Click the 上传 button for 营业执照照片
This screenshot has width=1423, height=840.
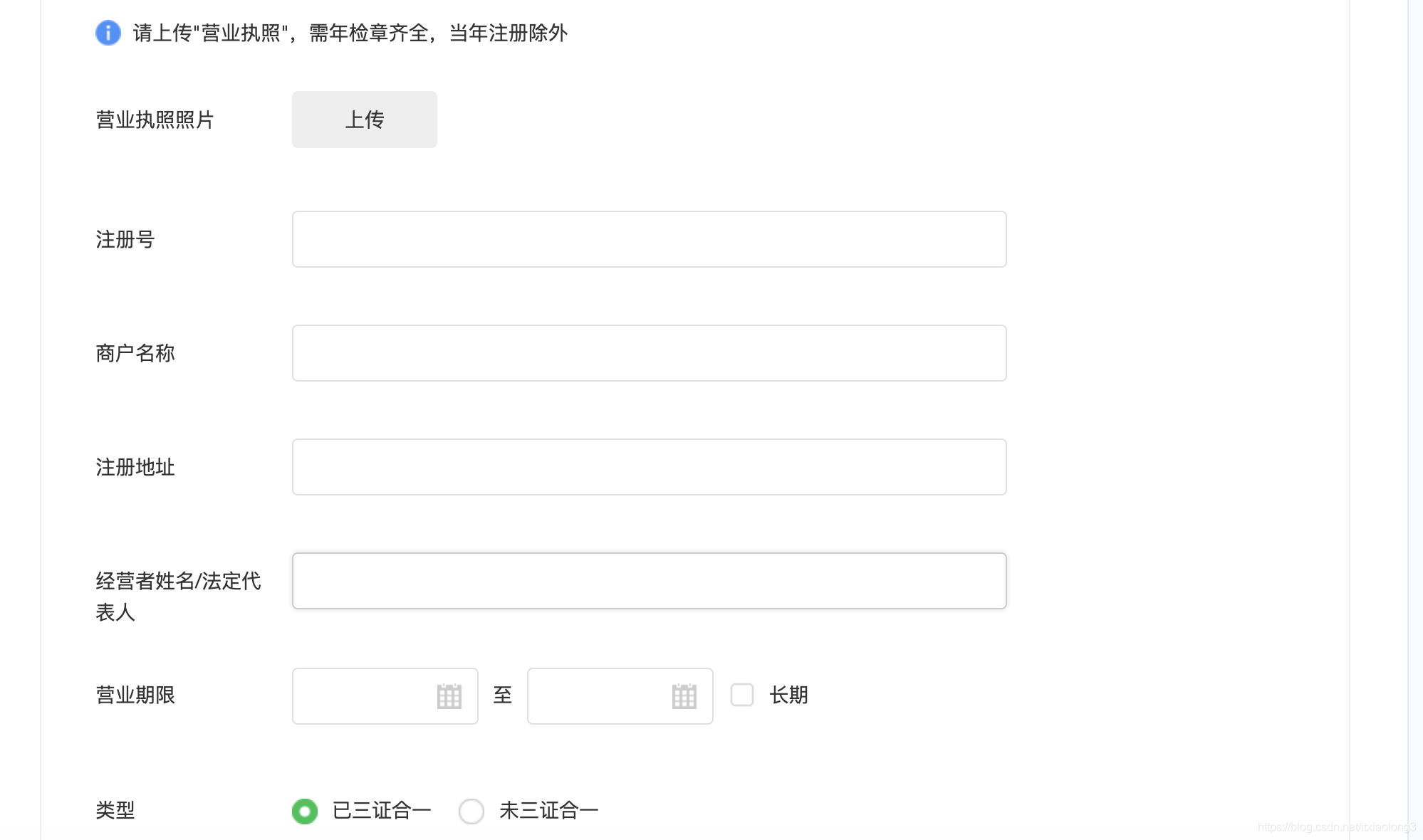pyautogui.click(x=365, y=120)
